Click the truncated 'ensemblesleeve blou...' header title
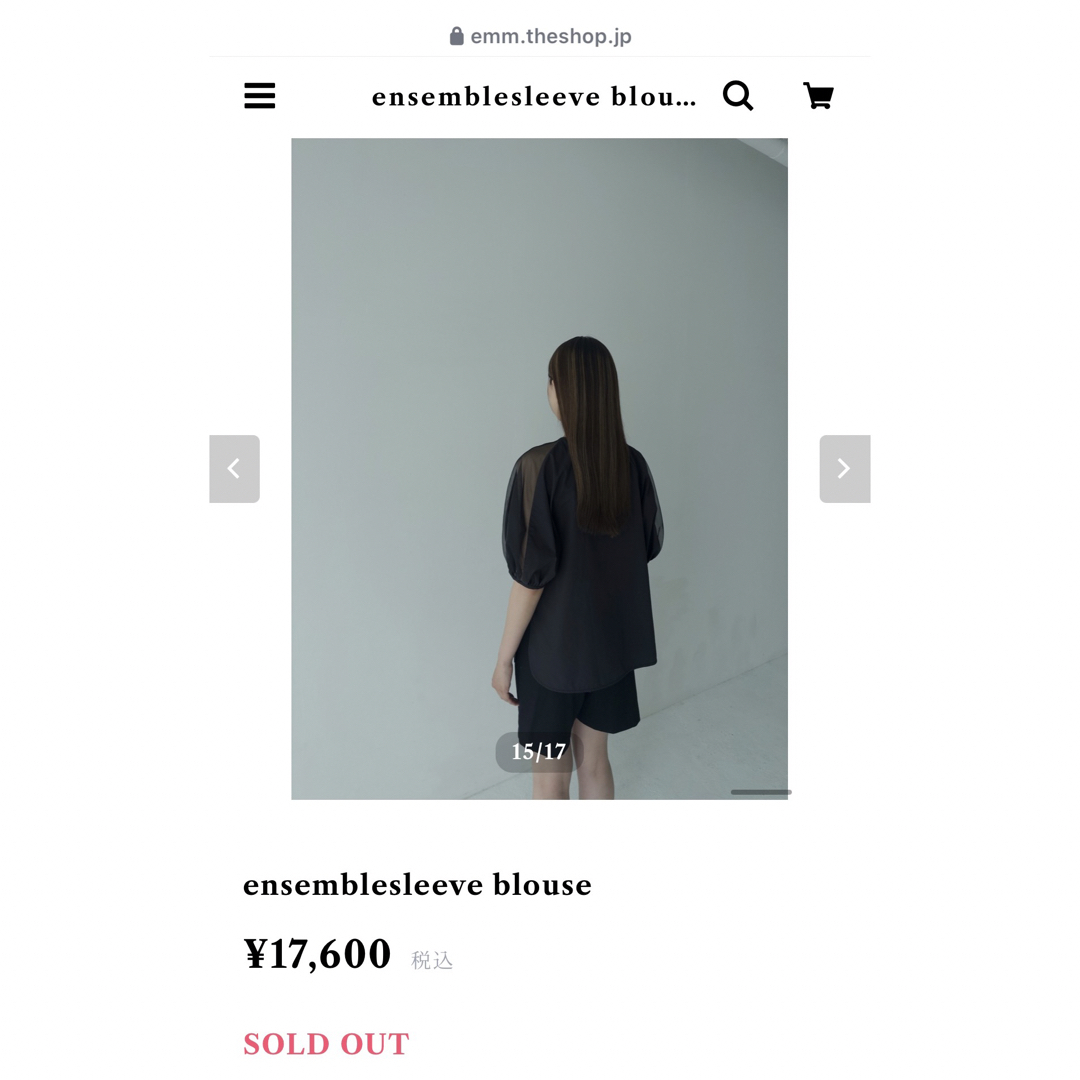The height and width of the screenshot is (1080, 1080). coord(534,97)
